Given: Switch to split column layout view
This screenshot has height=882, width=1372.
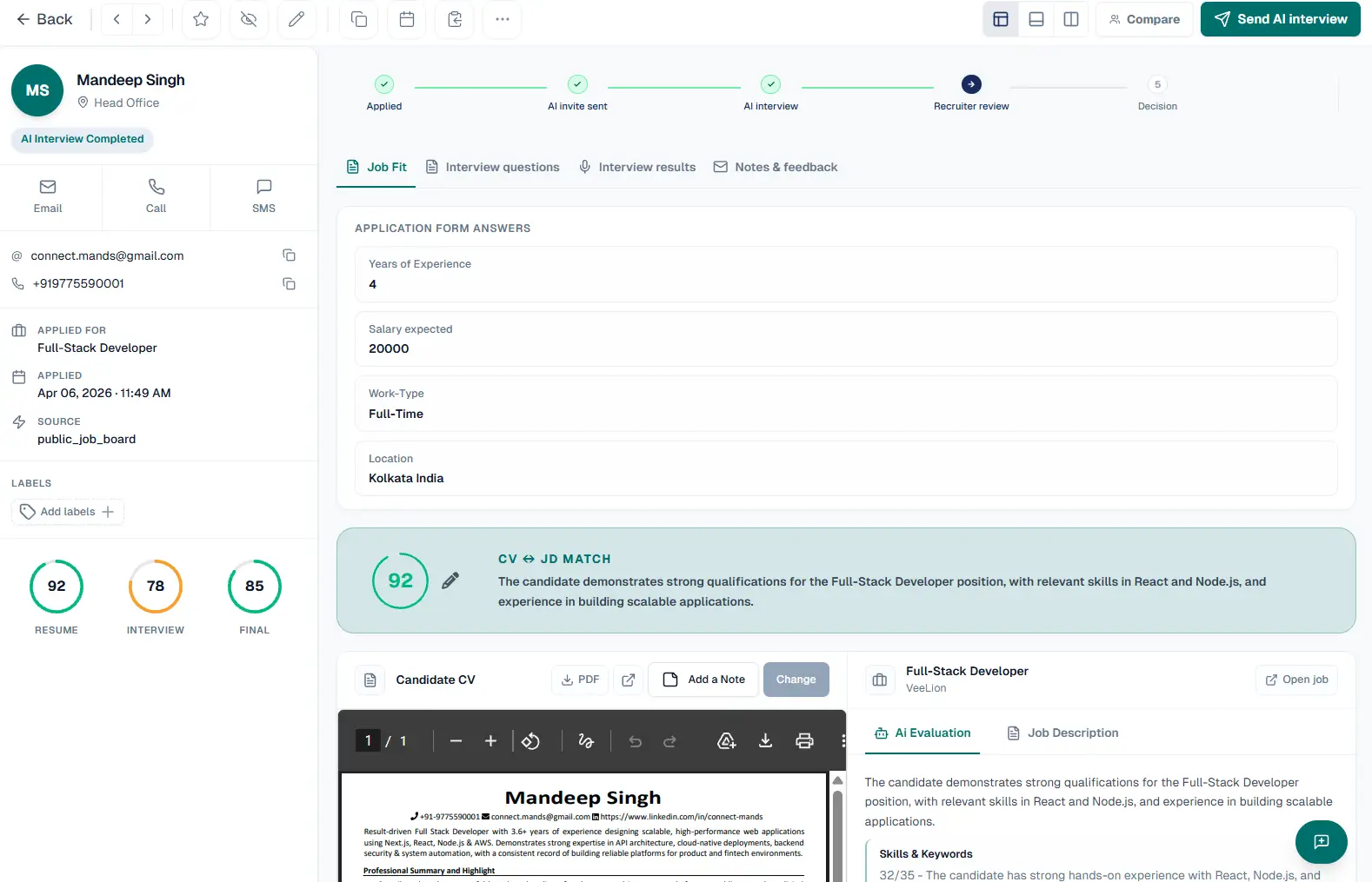Looking at the screenshot, I should (x=1071, y=19).
